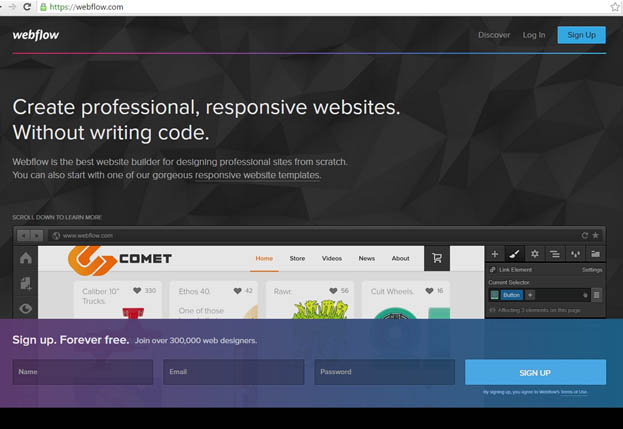623x429 pixels.
Task: Click the large SIGN UP button
Action: tap(536, 372)
